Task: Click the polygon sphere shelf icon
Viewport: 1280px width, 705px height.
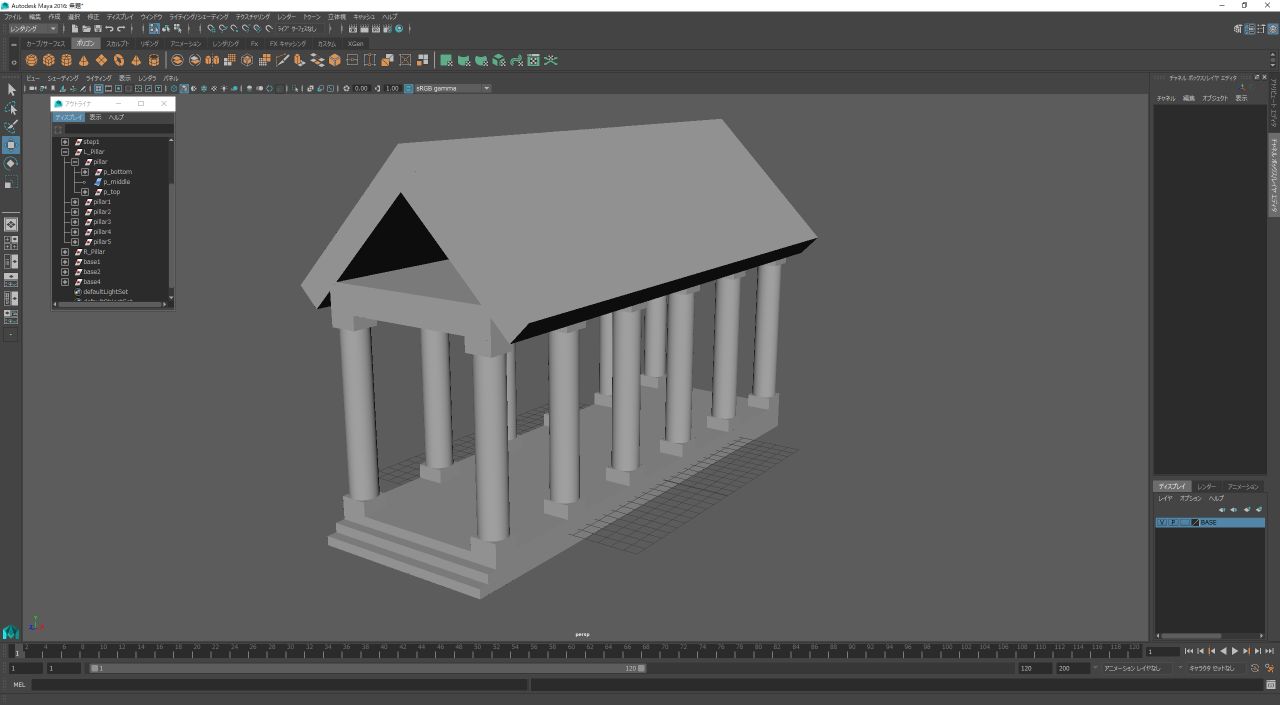Action: [x=31, y=60]
